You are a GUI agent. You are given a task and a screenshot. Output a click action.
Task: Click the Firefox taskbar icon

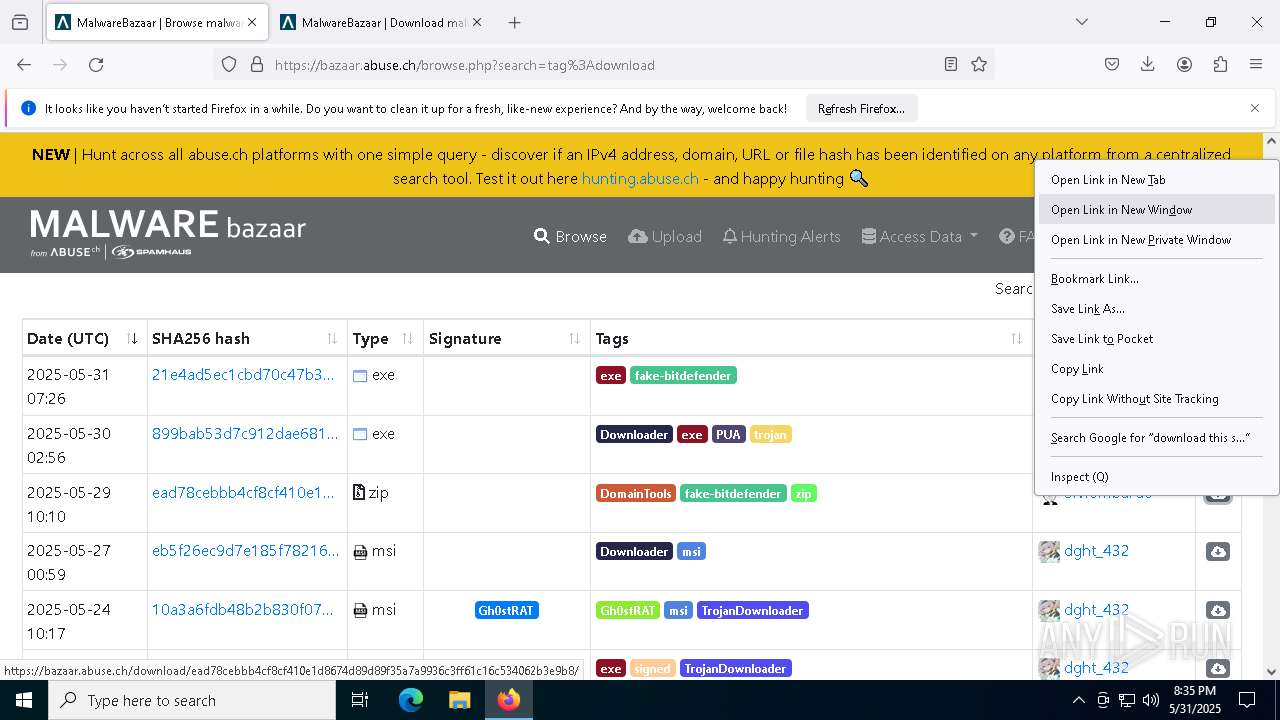tap(508, 700)
